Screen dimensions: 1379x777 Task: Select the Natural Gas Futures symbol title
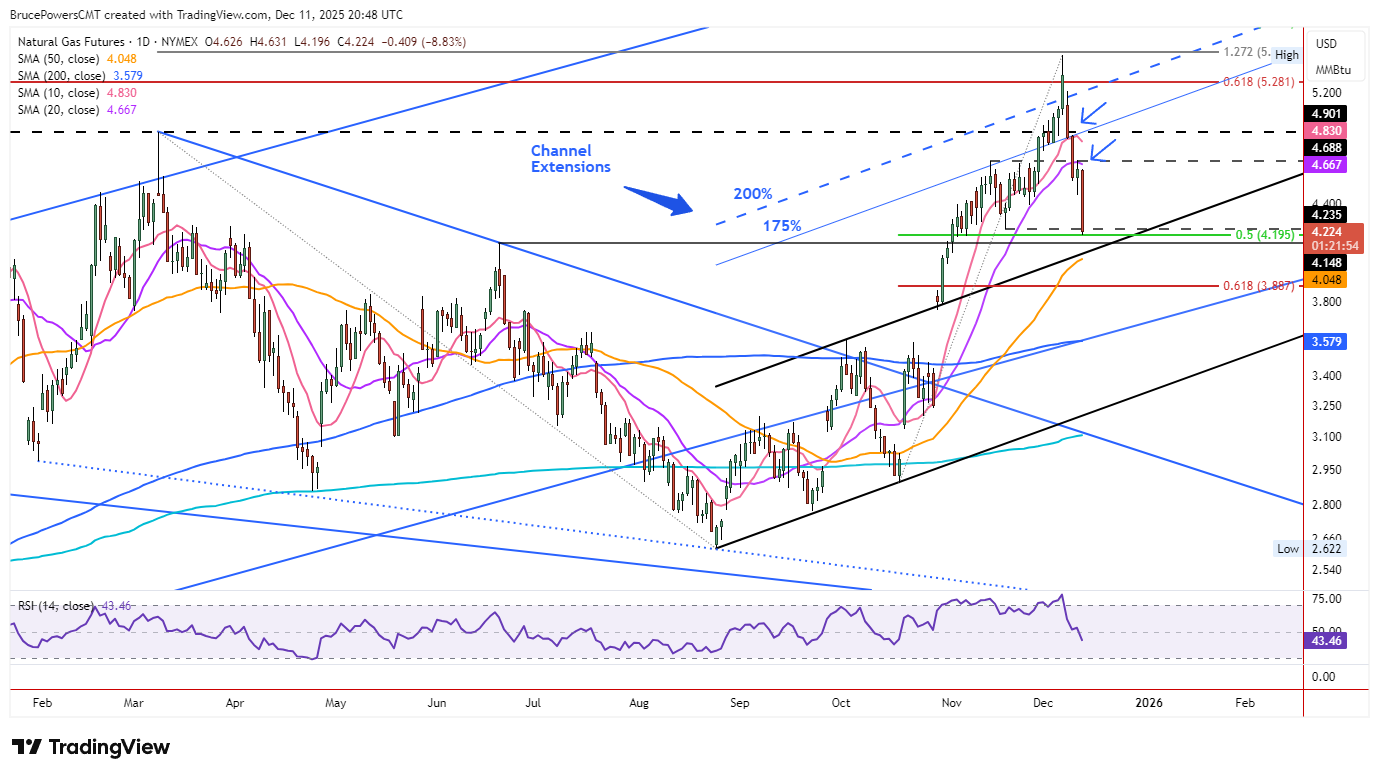pos(72,42)
